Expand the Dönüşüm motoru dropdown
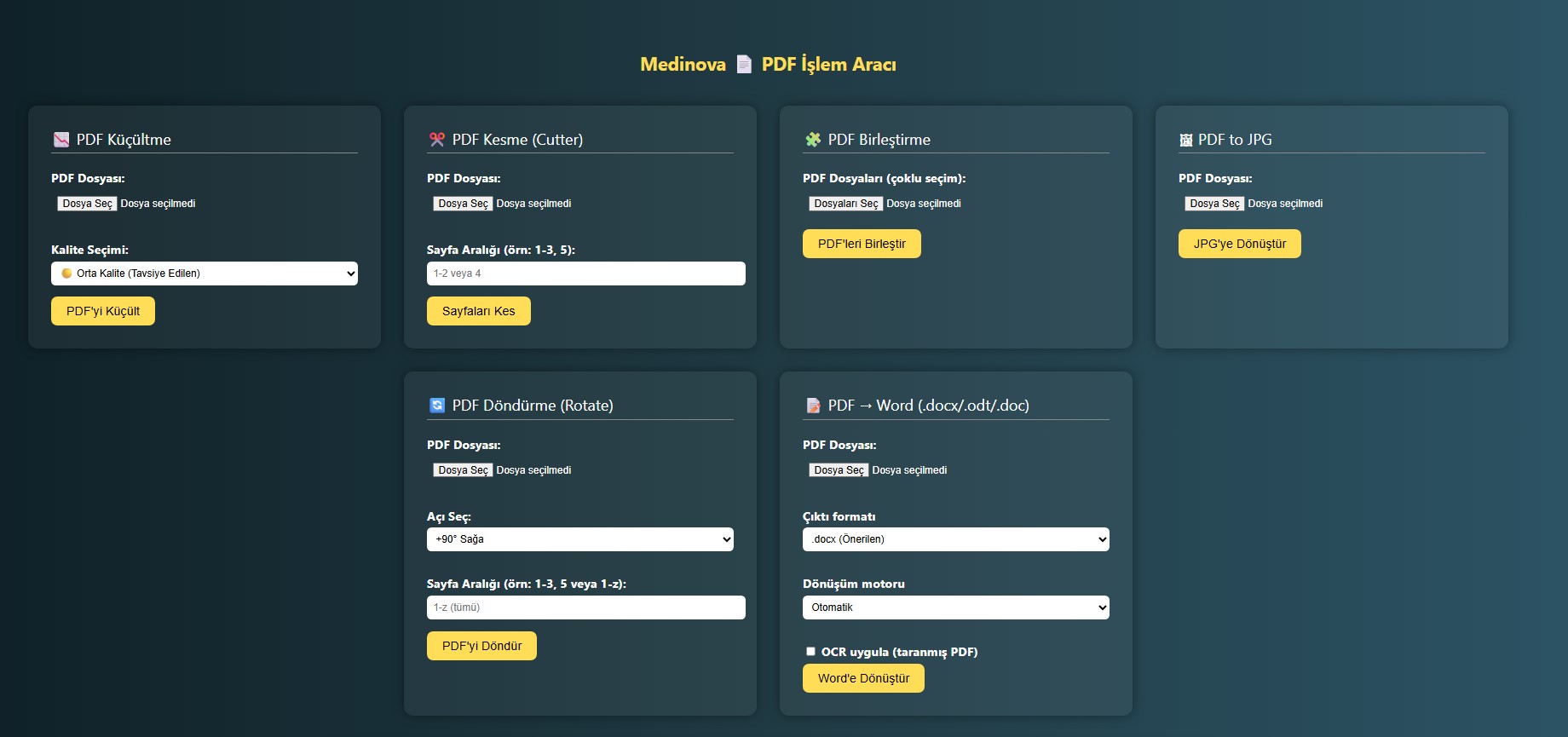The height and width of the screenshot is (737, 1568). (955, 607)
